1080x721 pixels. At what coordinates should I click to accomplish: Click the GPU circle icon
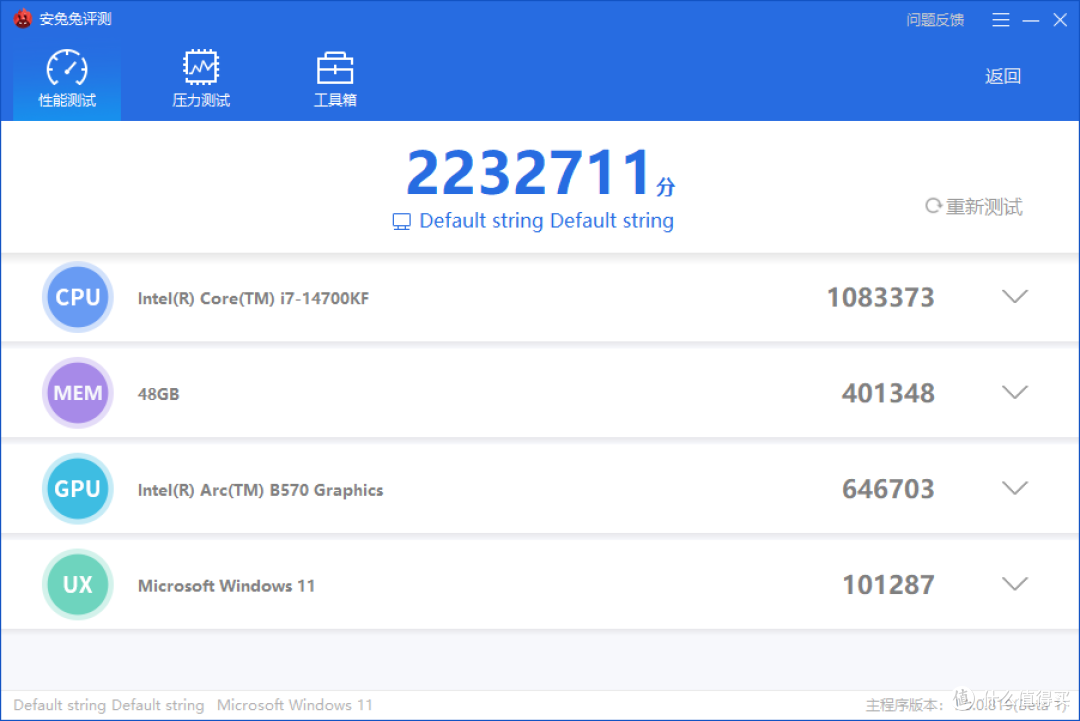pyautogui.click(x=78, y=488)
